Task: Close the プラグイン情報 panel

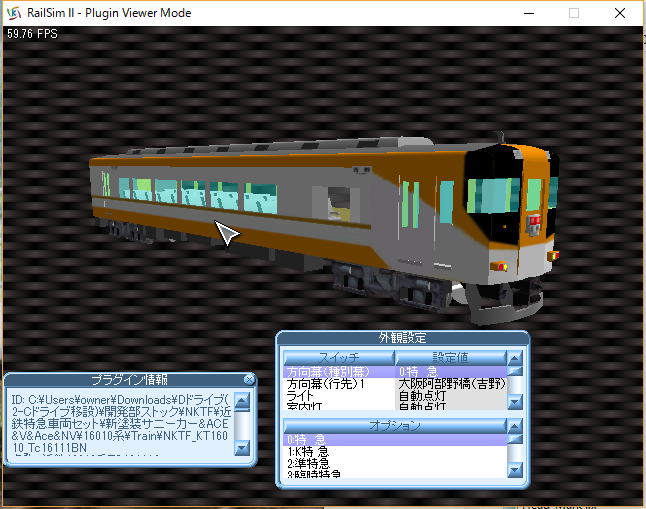Action: coord(249,379)
